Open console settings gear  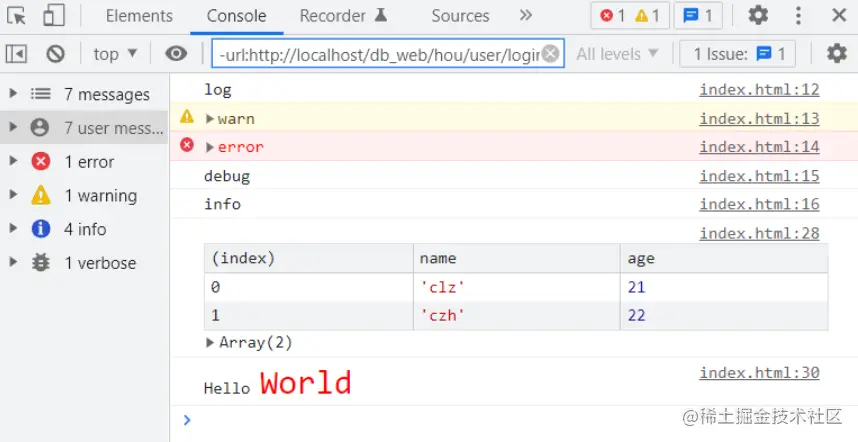[x=837, y=54]
